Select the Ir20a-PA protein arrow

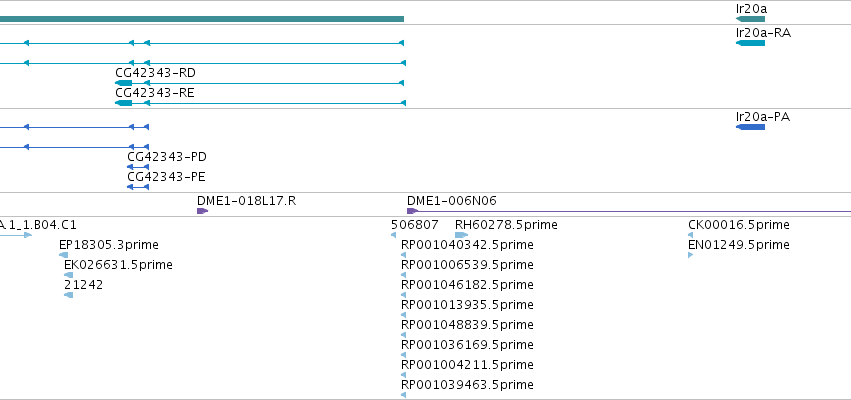click(750, 127)
